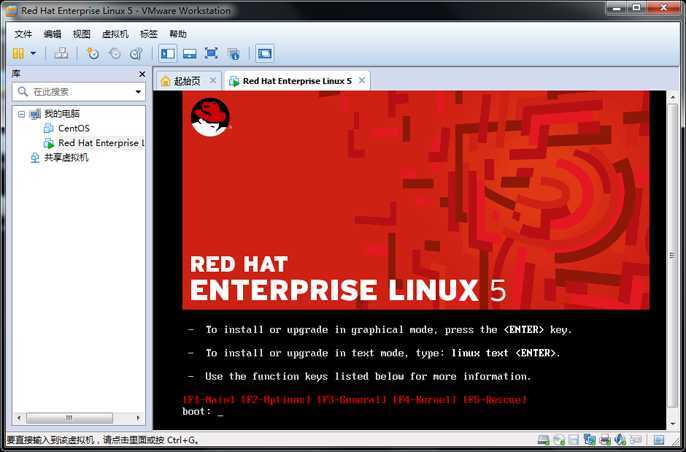Click the Unity mode toolbar icon
This screenshot has height=452, width=686.
pyautogui.click(x=234, y=54)
